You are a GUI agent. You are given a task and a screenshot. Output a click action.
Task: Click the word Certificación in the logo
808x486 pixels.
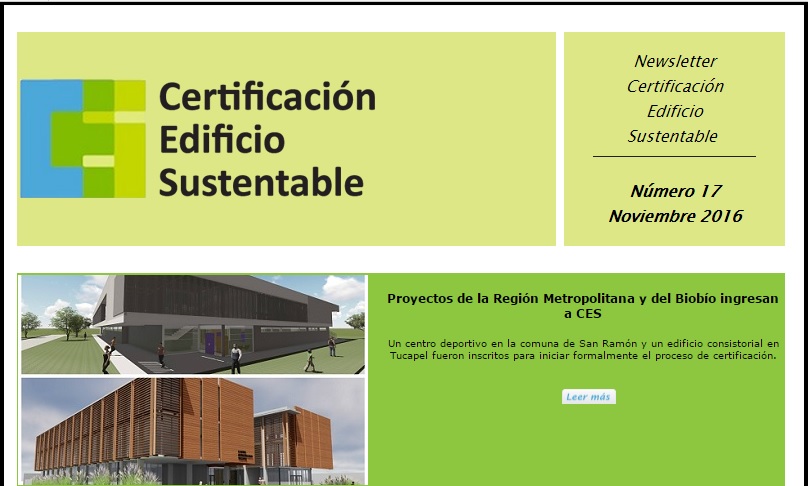[267, 97]
